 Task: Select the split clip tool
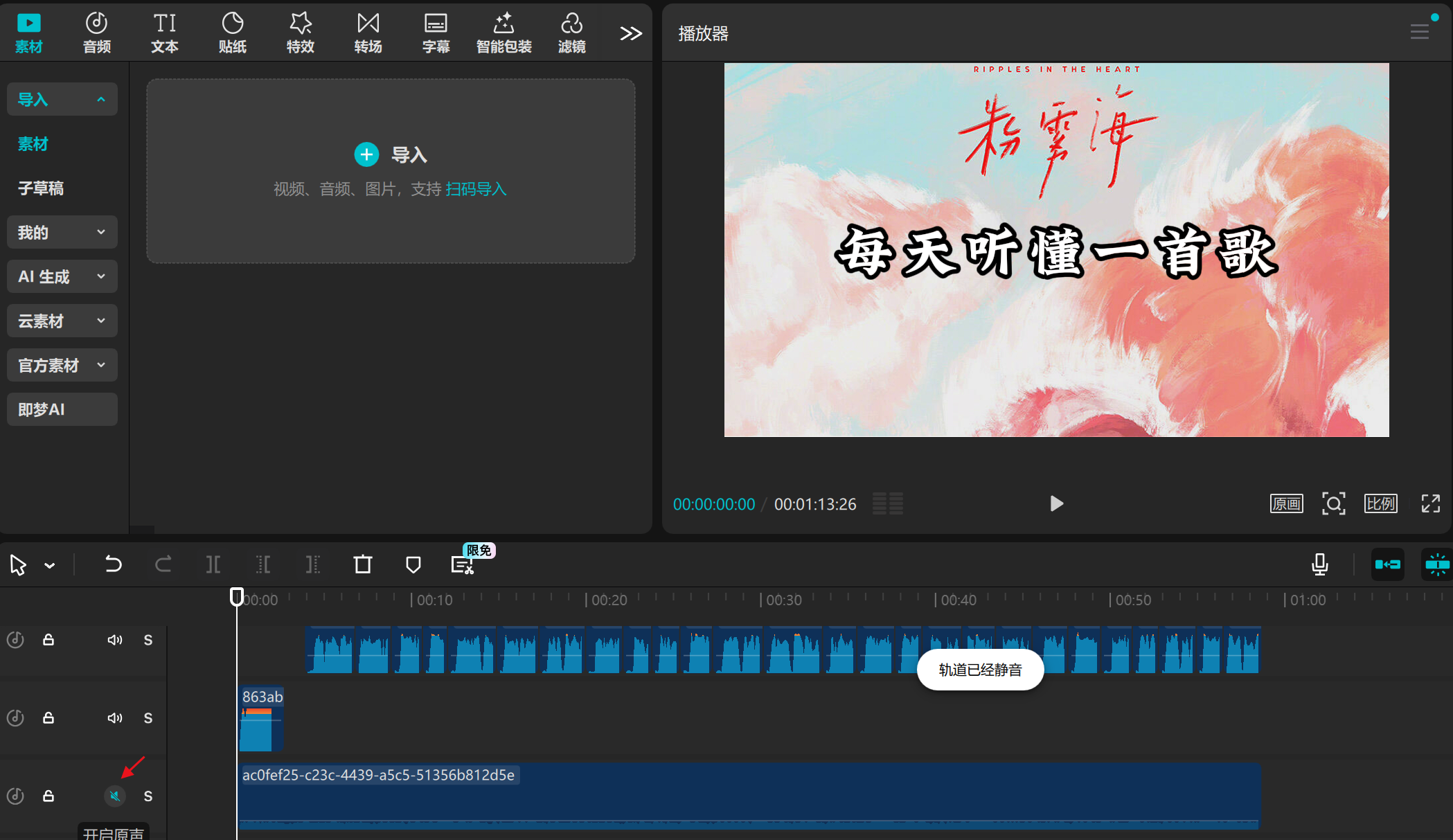[x=213, y=564]
